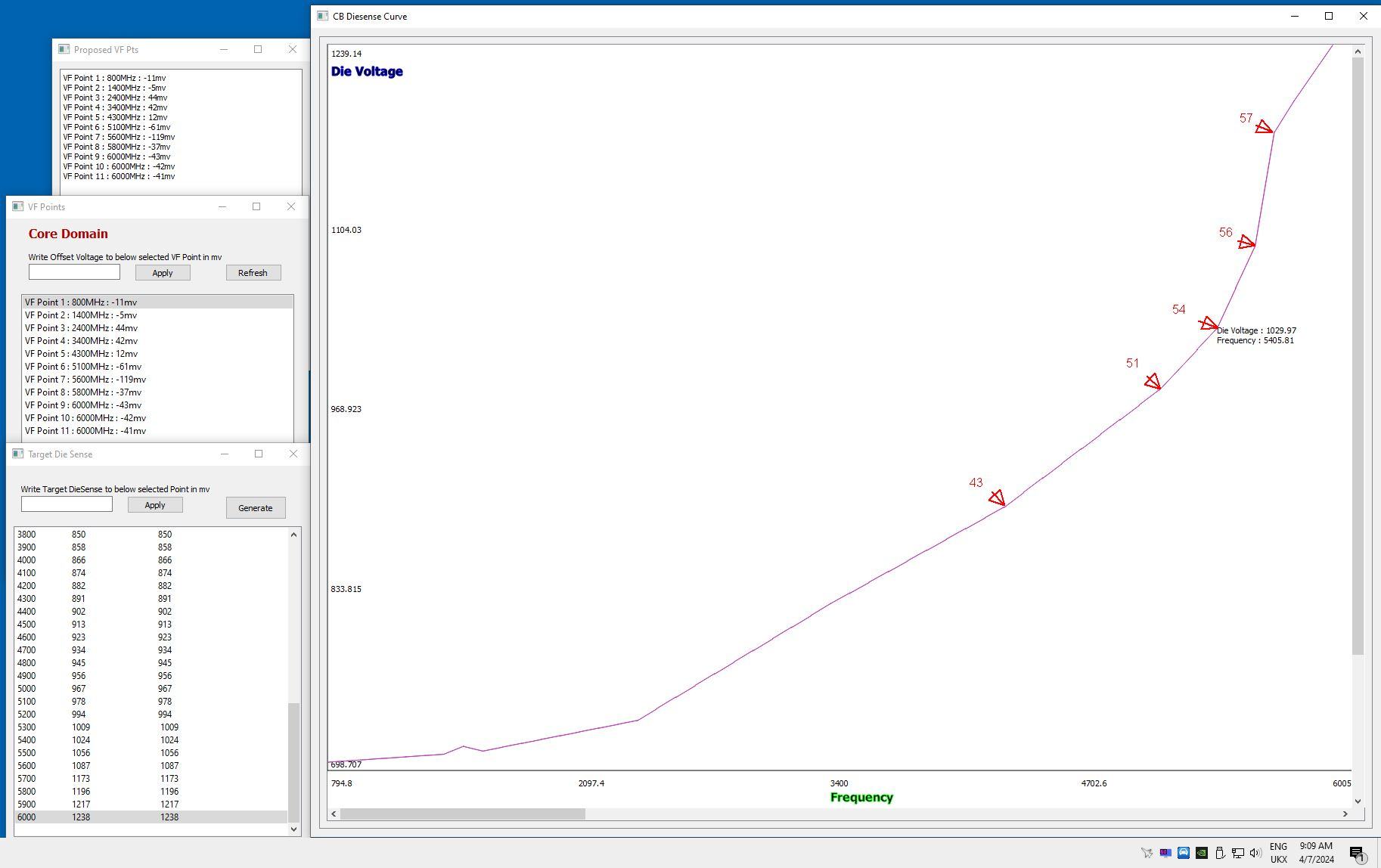This screenshot has width=1381, height=868.
Task: Open the taskbar clock showing 9:09 AM
Action: [x=1317, y=853]
